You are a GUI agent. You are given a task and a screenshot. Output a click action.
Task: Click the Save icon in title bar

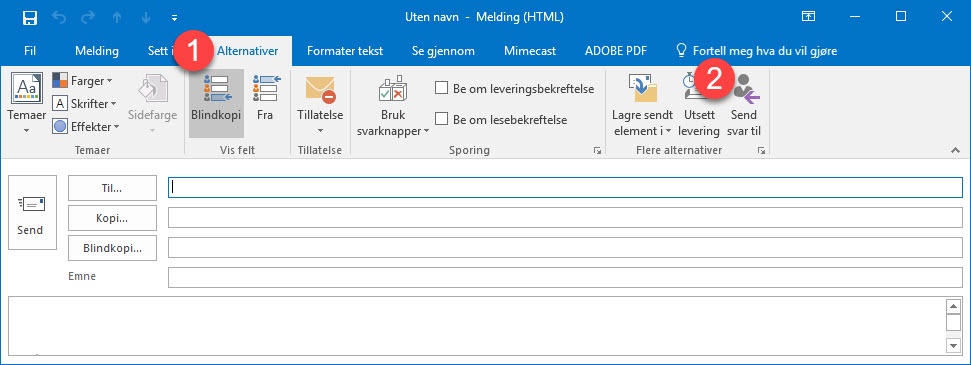pos(30,17)
